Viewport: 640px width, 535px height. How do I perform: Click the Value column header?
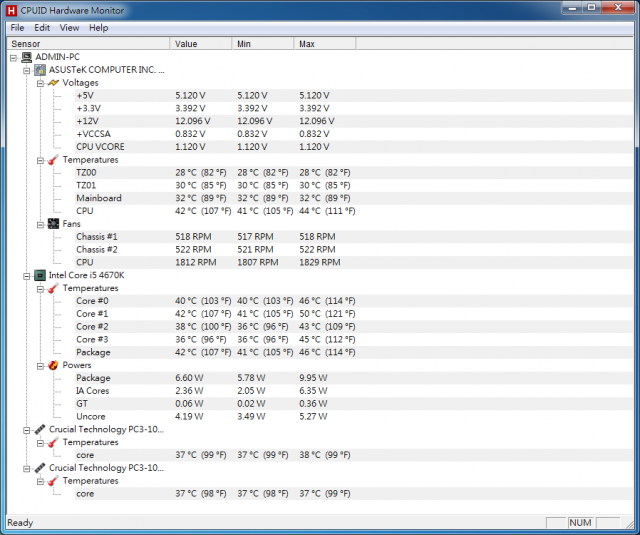[x=201, y=44]
